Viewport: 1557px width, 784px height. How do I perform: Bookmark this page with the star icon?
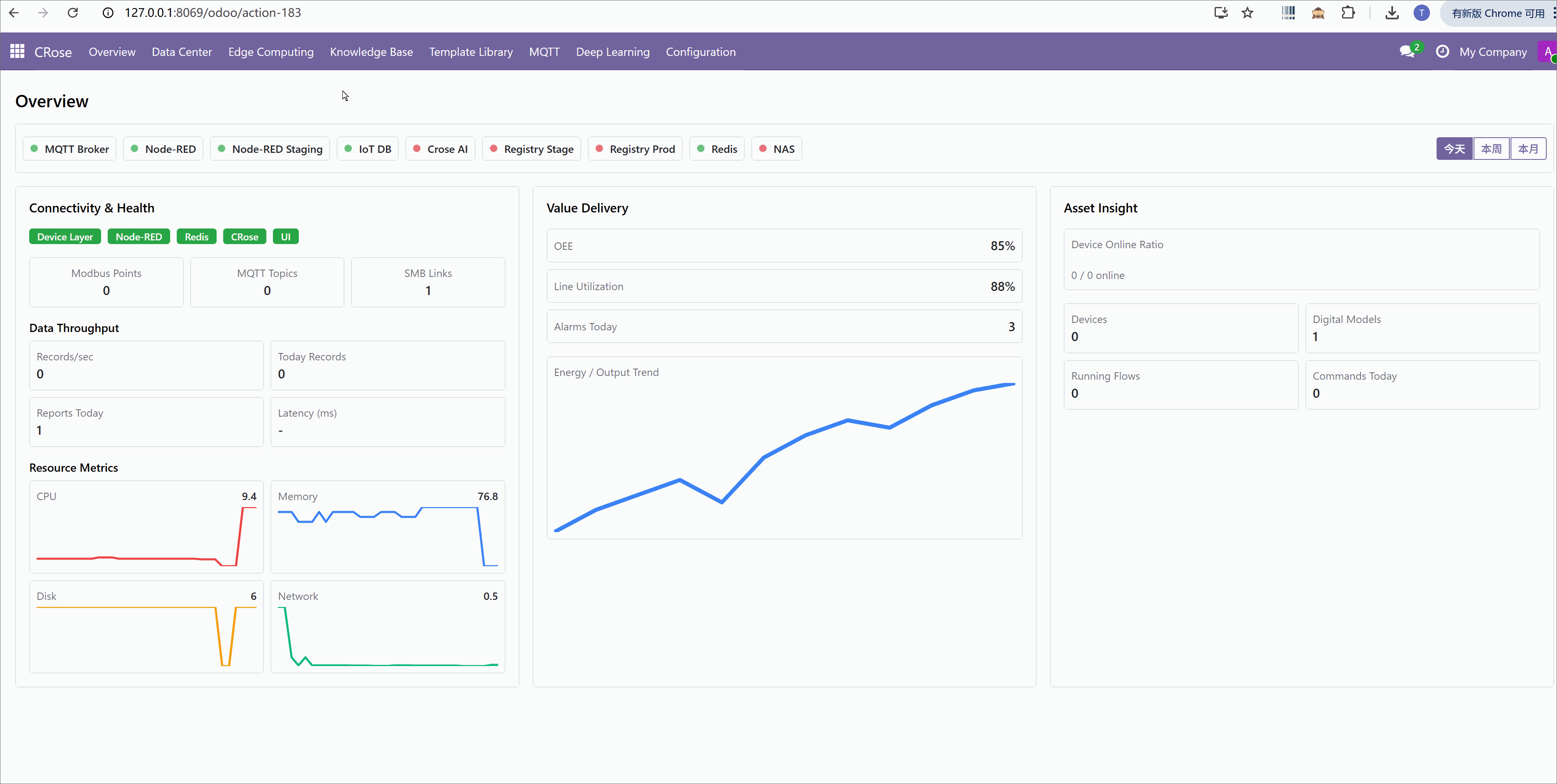1247,13
